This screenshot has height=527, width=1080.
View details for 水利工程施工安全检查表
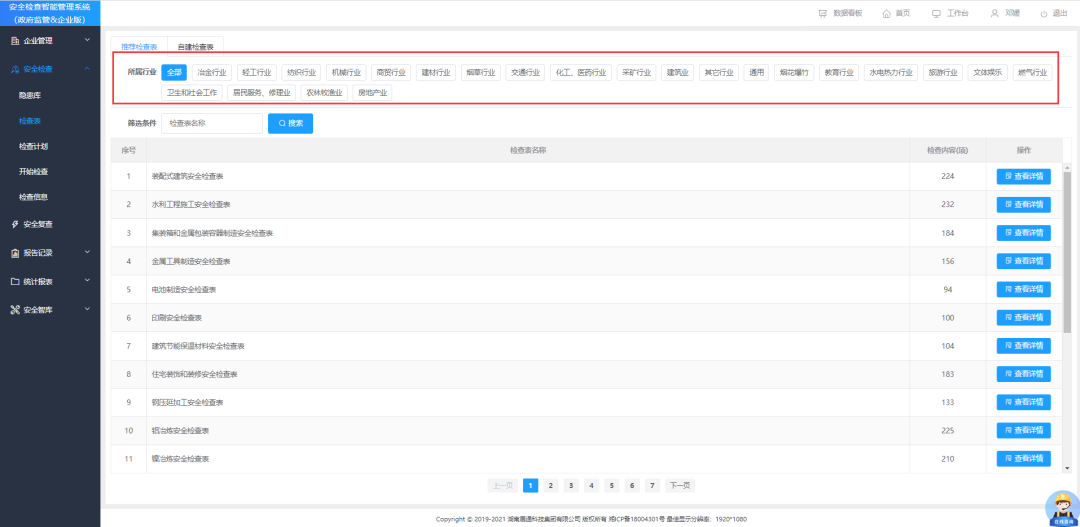[1024, 205]
